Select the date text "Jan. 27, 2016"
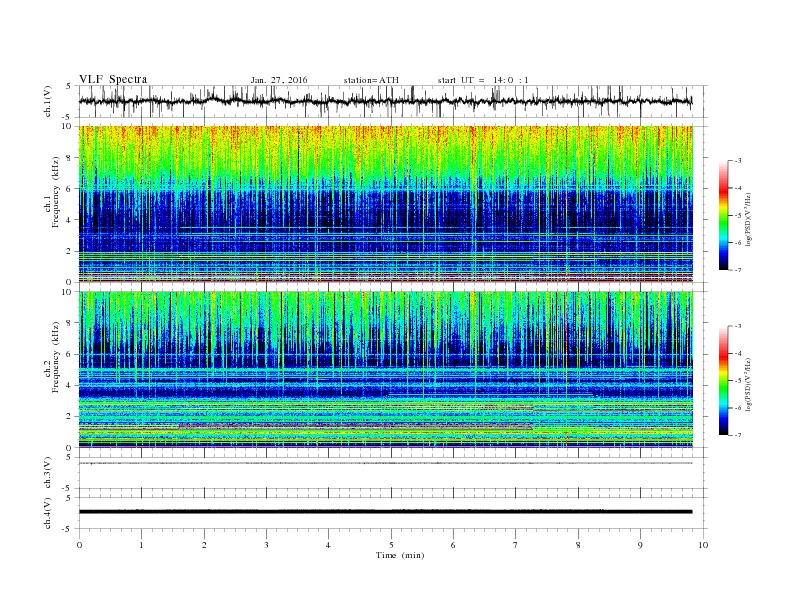Screen dimensions: 792x612 [279, 80]
